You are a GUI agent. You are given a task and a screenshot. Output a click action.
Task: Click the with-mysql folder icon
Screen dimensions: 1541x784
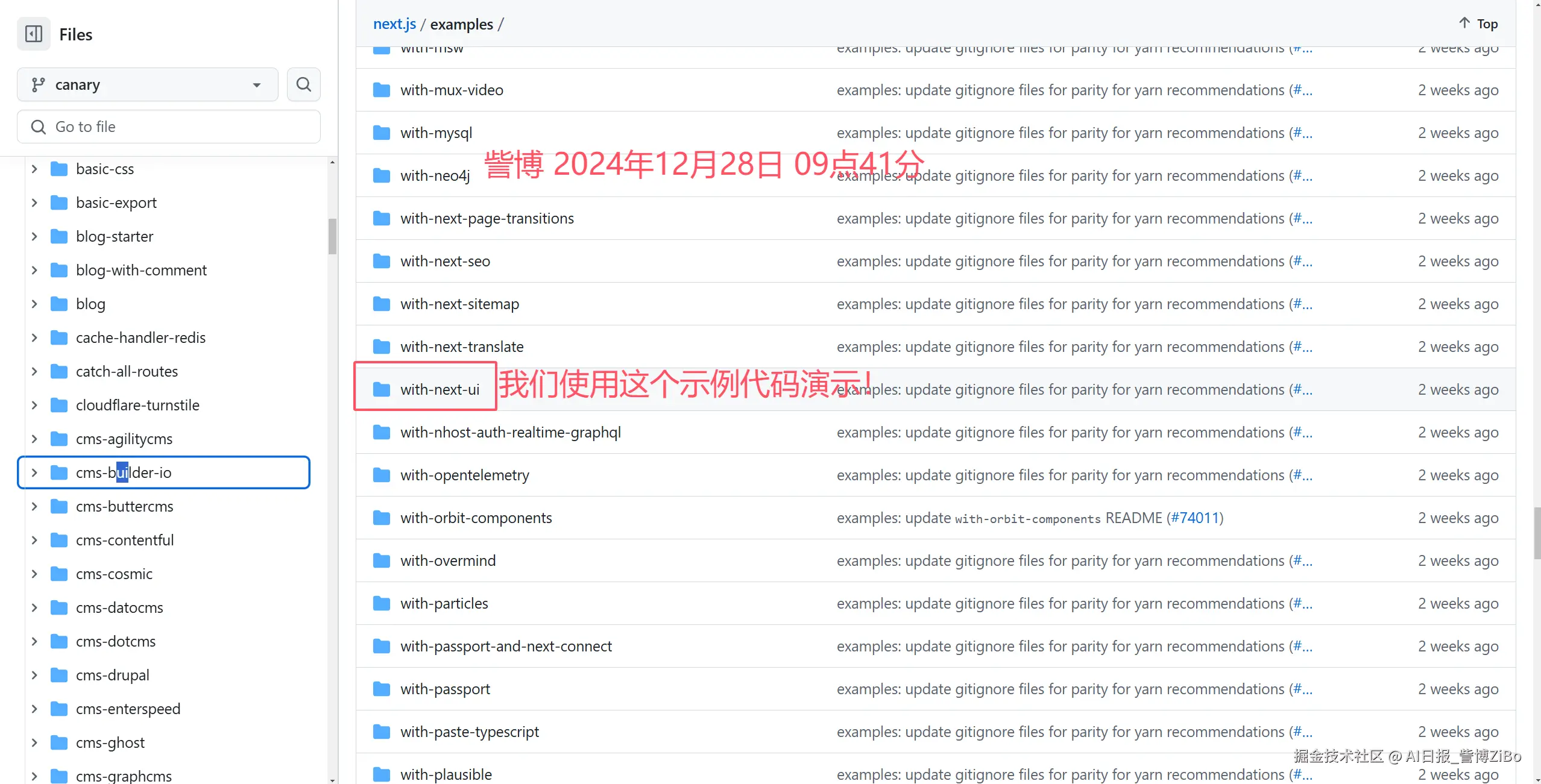382,133
